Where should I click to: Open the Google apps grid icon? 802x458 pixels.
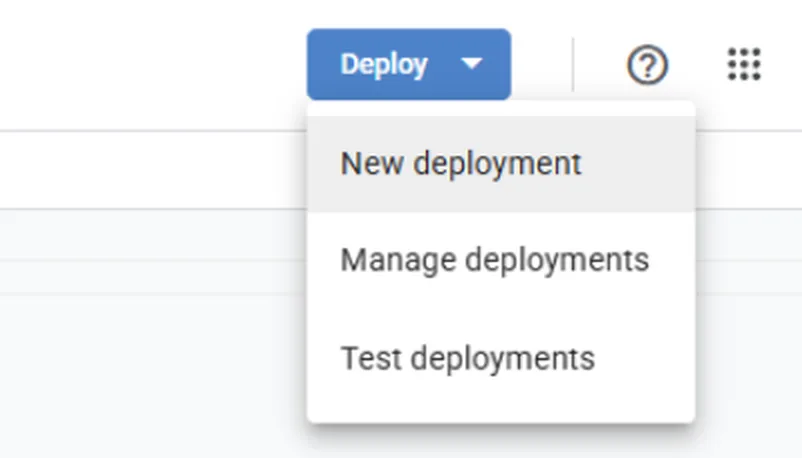(x=744, y=64)
